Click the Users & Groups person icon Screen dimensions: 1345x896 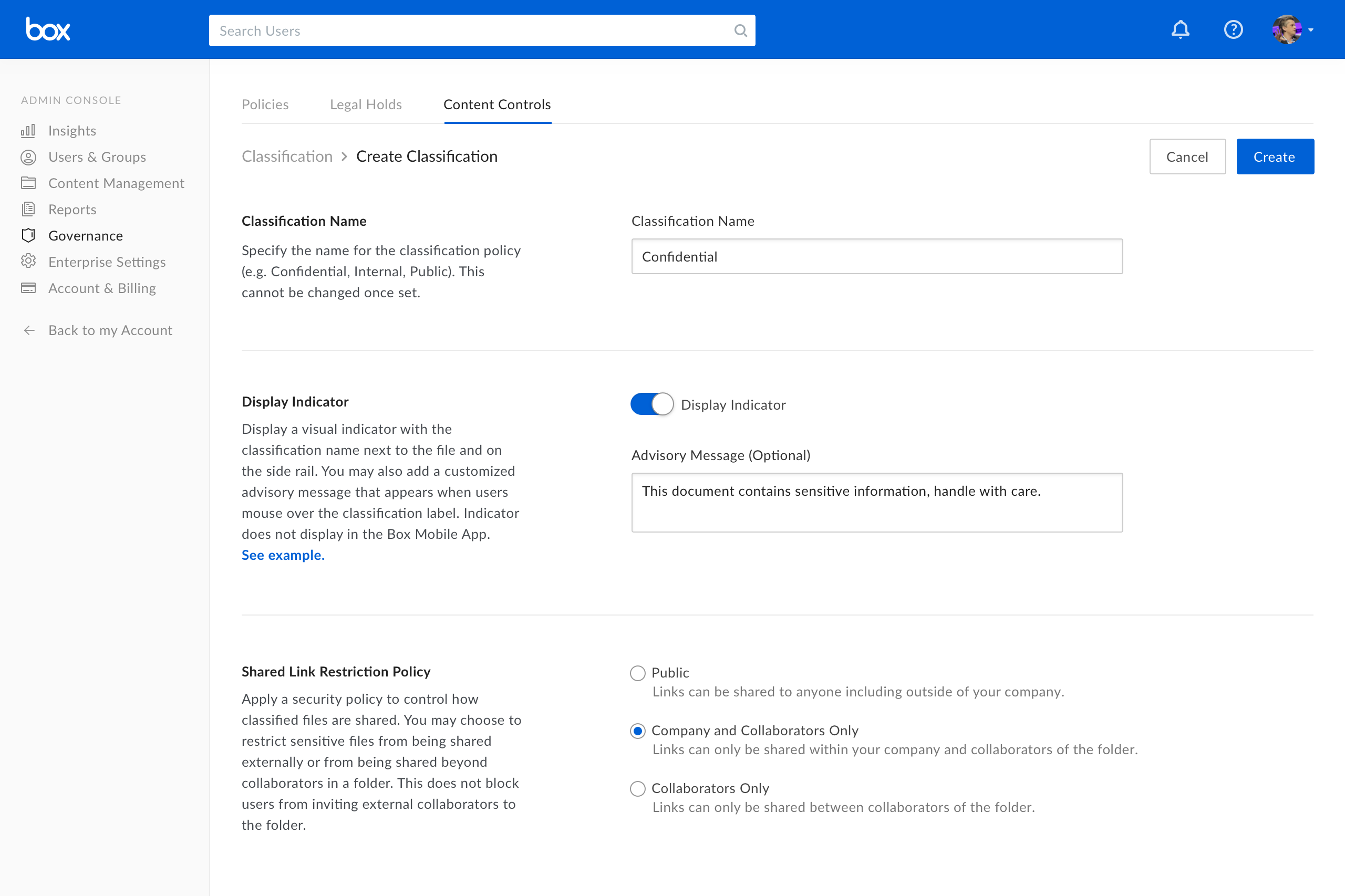[x=28, y=157]
